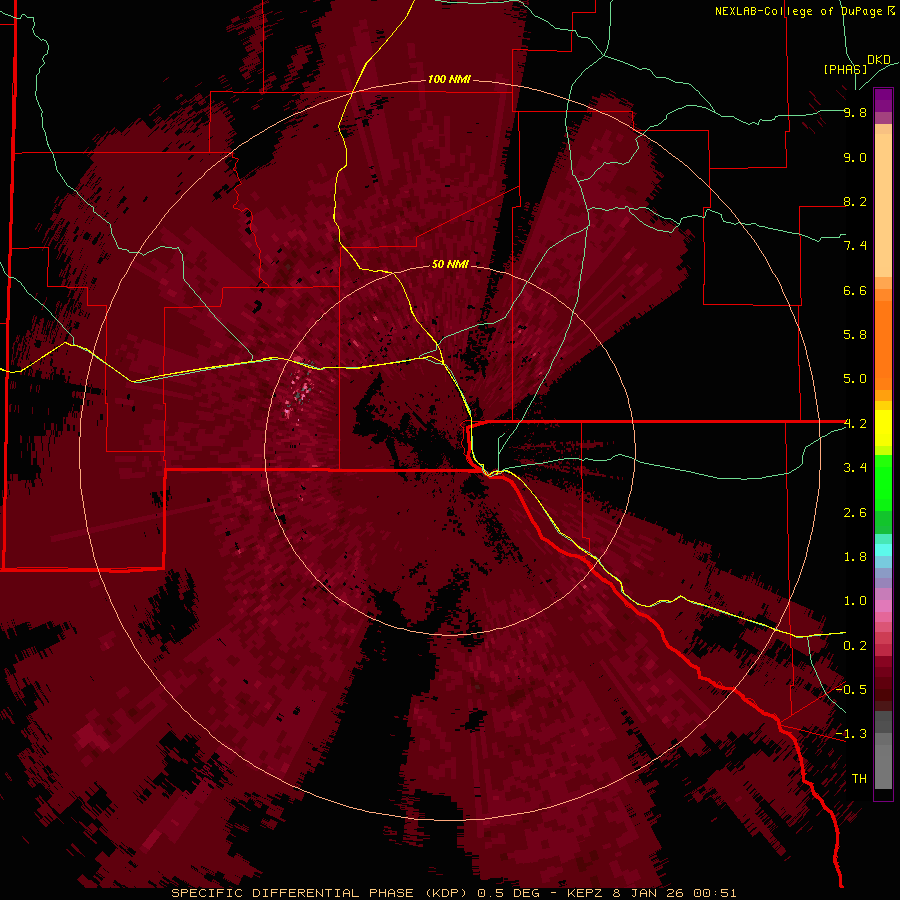Click the 3.4 legend value

[x=855, y=468]
